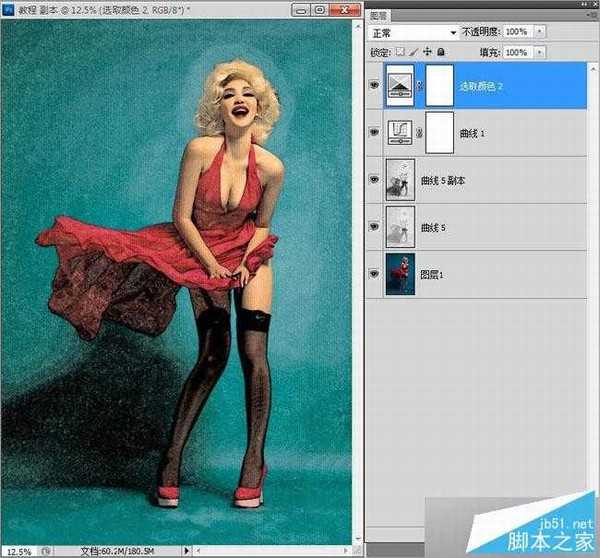Select the white layer mask of 曲线 1
The height and width of the screenshot is (558, 600).
439,133
